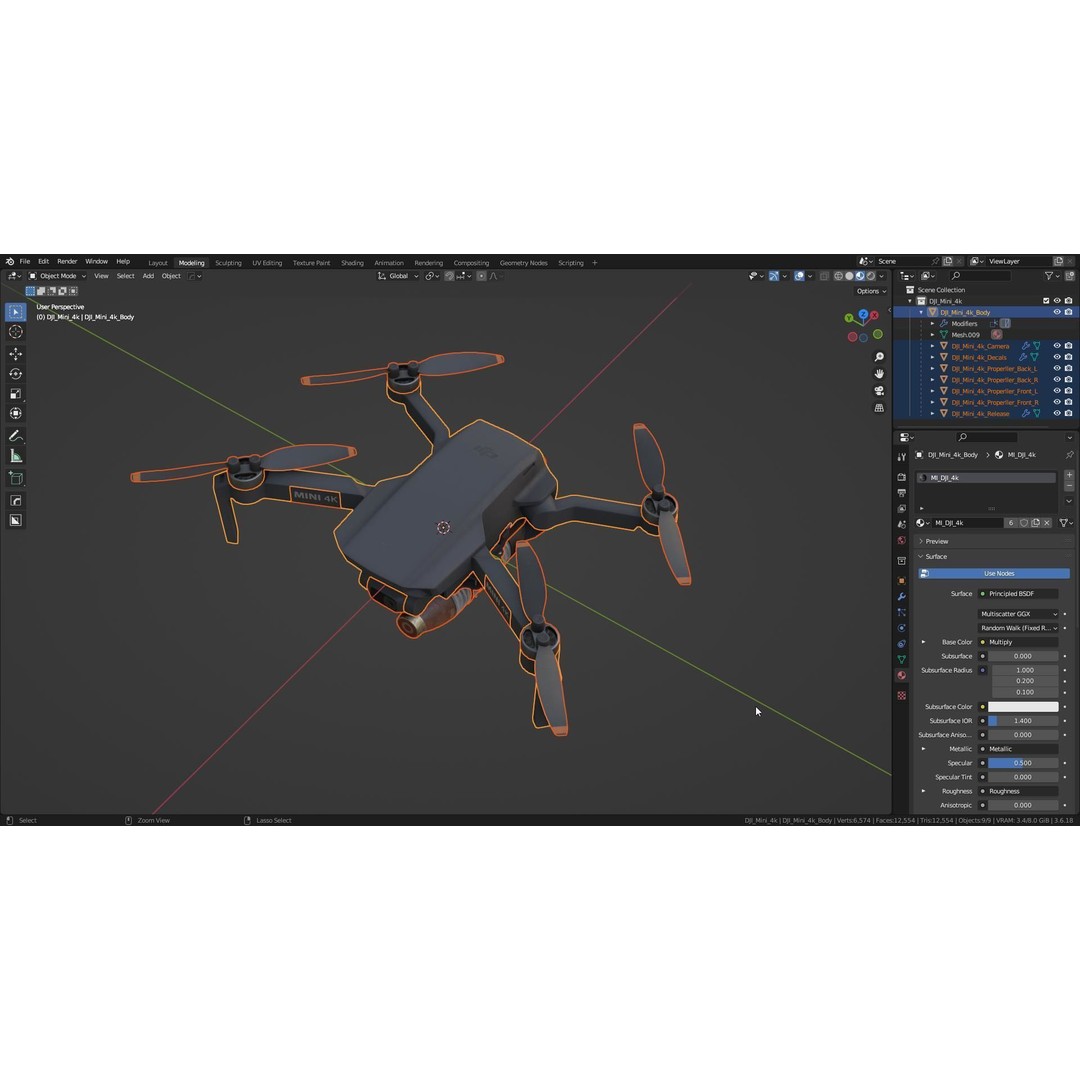Screen dimensions: 1080x1080
Task: Open the Multiscatter GGX distribution dropdown
Action: [1018, 614]
